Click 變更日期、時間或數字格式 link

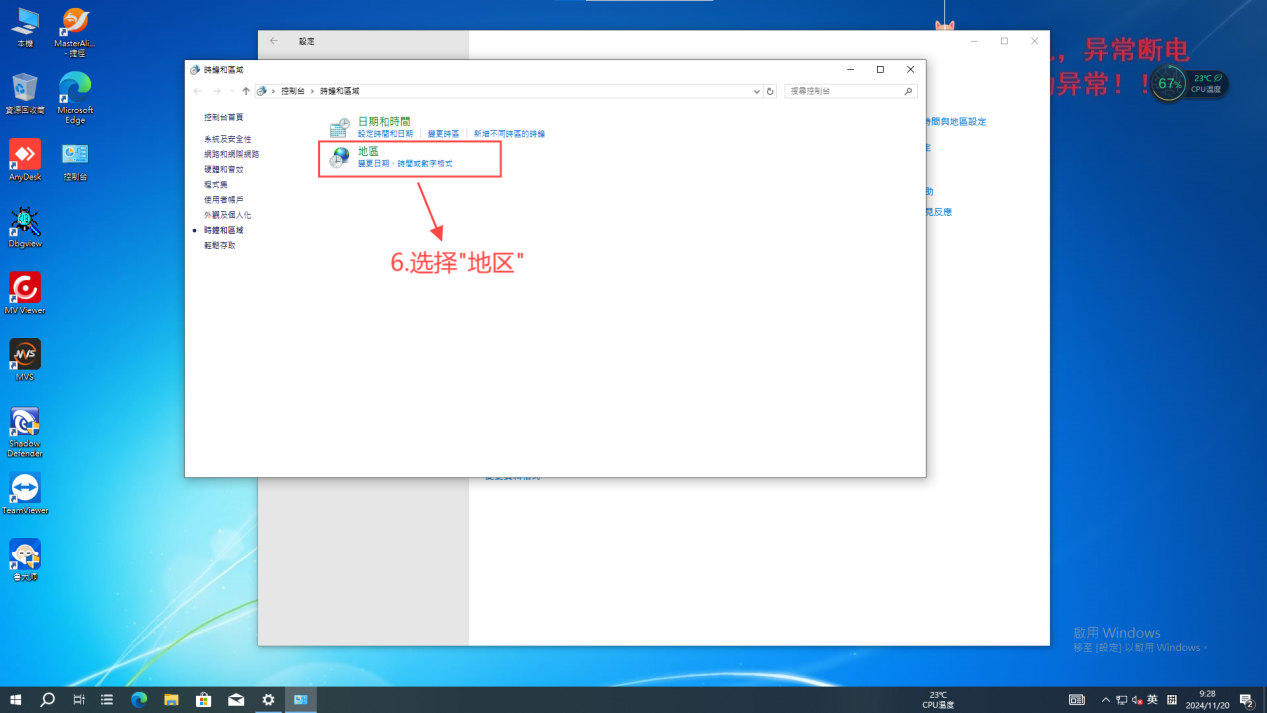pyautogui.click(x=405, y=163)
